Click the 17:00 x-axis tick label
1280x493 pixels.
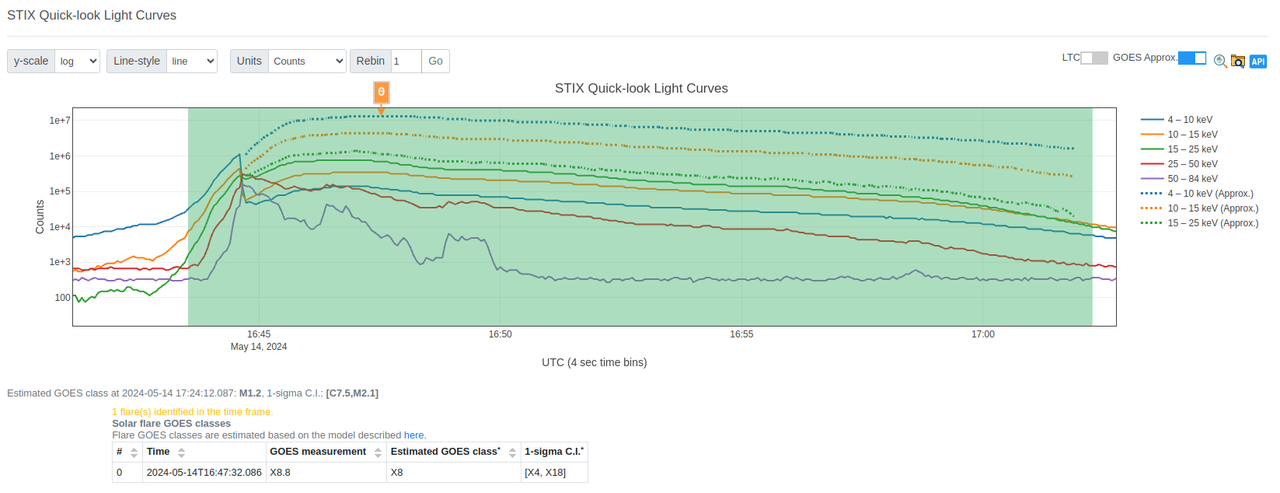pyautogui.click(x=983, y=335)
